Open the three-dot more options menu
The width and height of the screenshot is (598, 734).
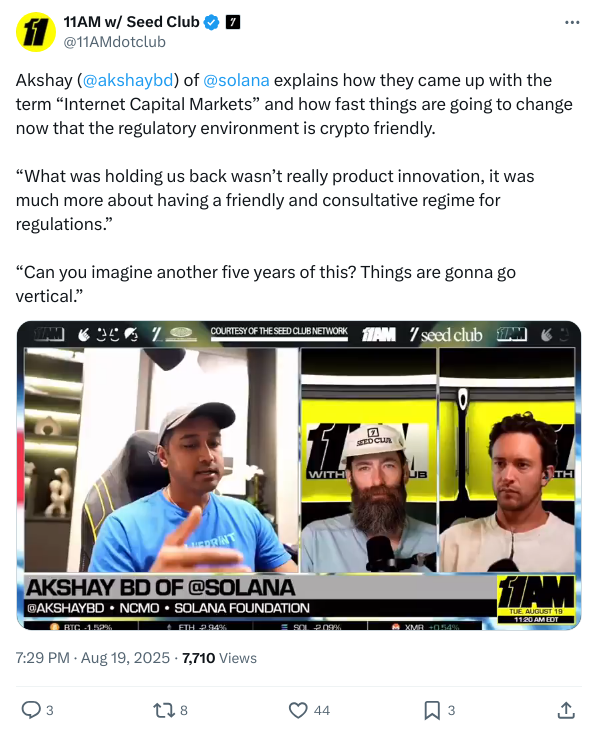(x=572, y=22)
